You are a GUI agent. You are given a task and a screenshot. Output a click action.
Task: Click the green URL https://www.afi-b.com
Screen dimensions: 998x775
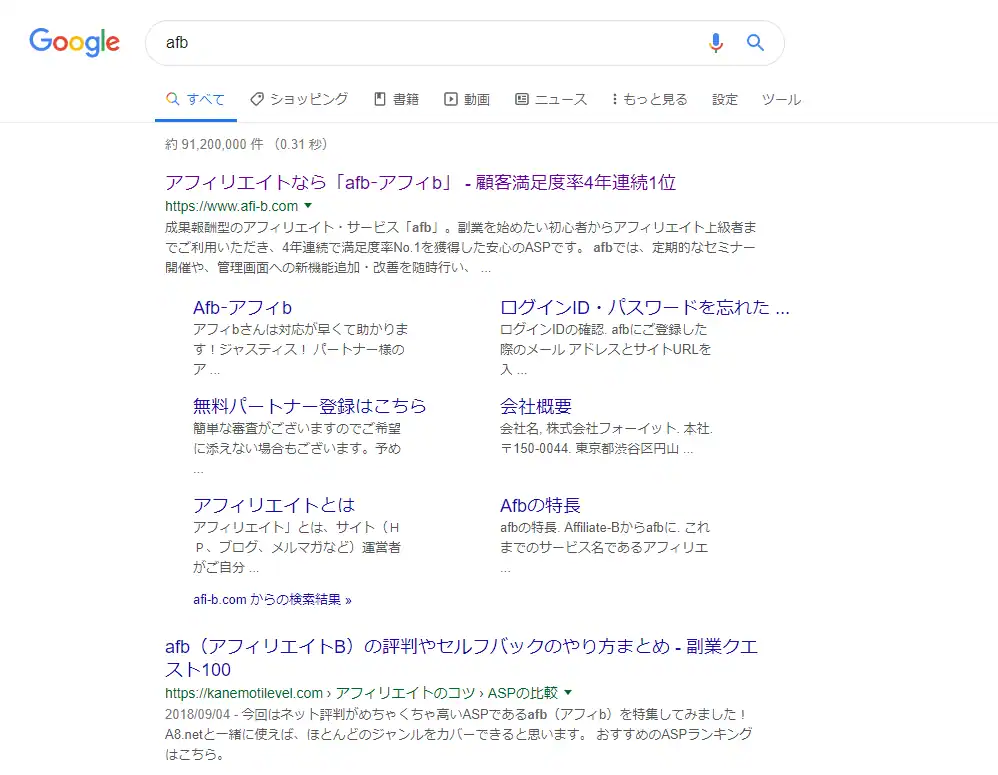click(x=232, y=206)
